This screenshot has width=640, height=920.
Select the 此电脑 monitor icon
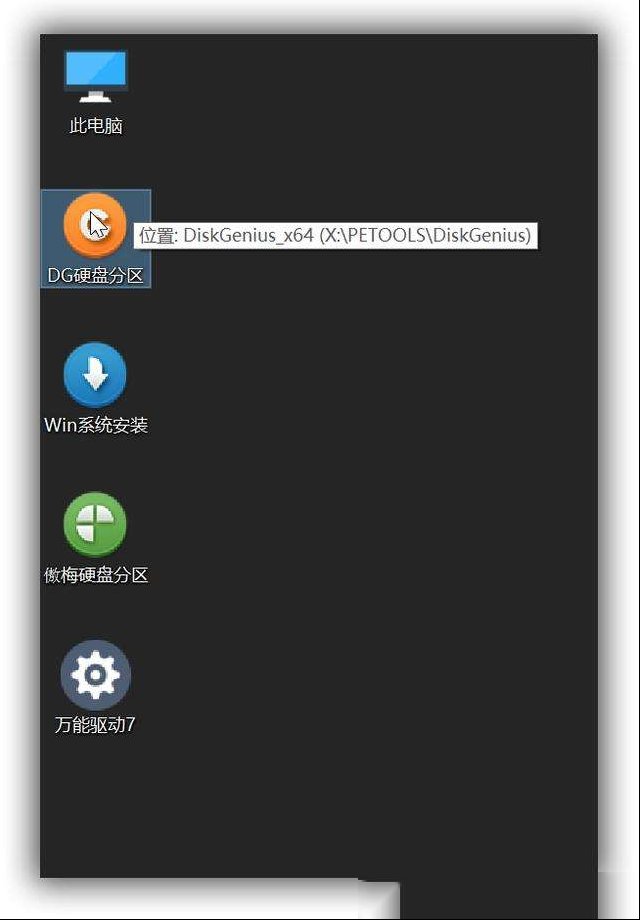tap(96, 77)
